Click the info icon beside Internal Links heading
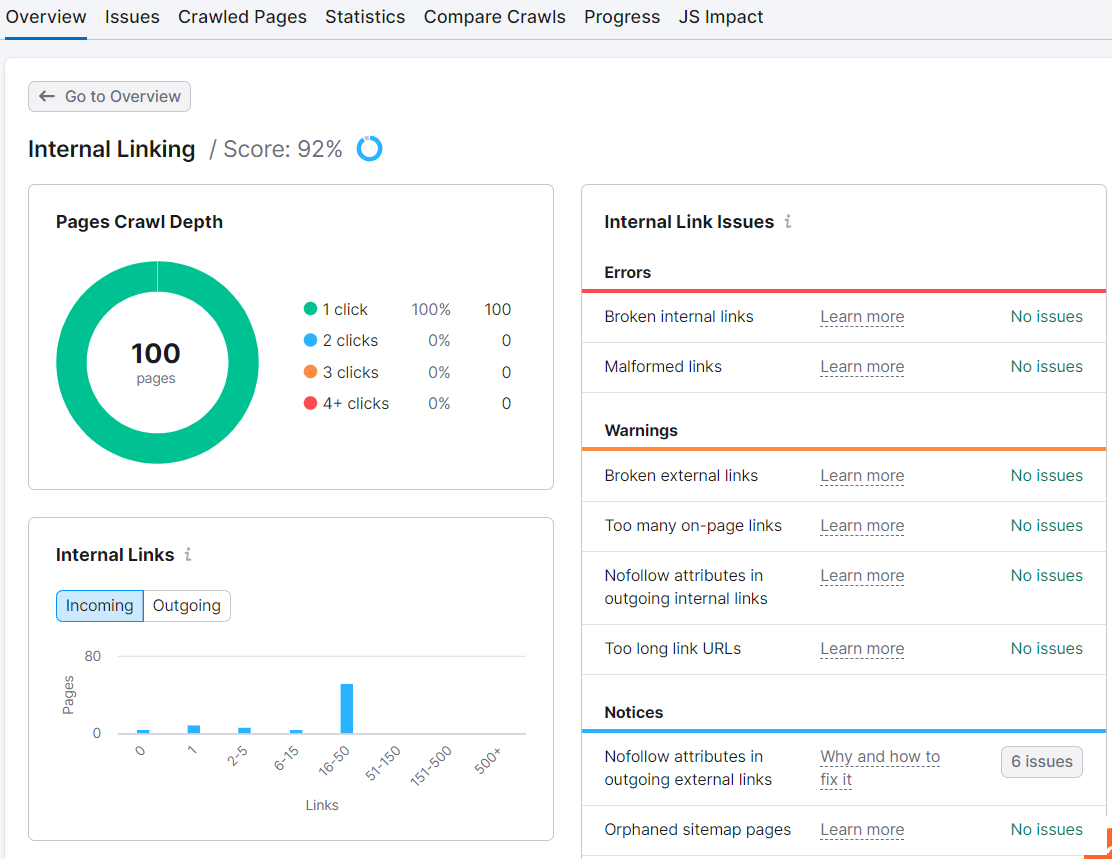Viewport: 1112px width, 859px height. pyautogui.click(x=188, y=555)
